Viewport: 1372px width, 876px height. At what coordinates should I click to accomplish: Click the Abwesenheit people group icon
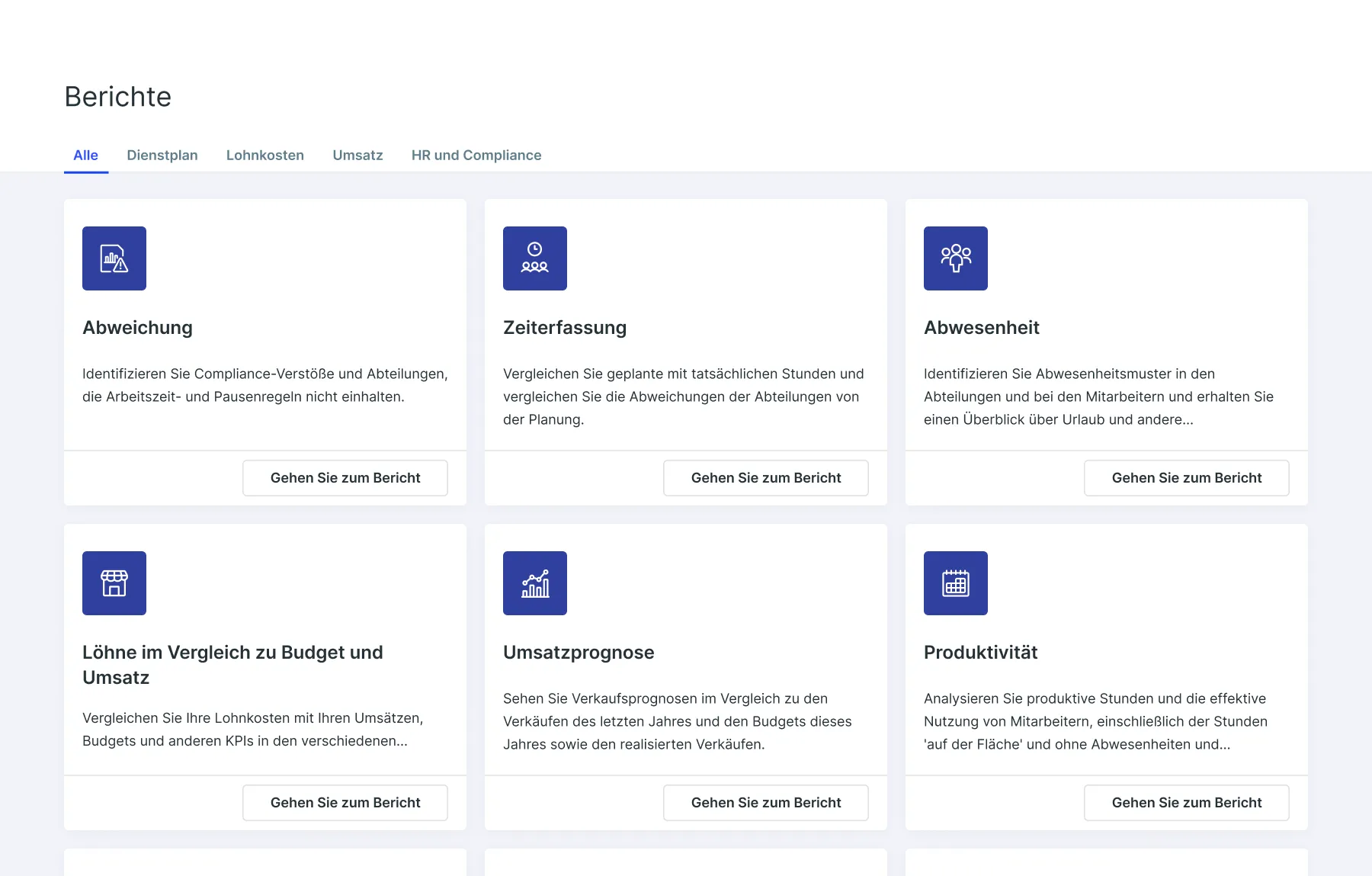956,258
